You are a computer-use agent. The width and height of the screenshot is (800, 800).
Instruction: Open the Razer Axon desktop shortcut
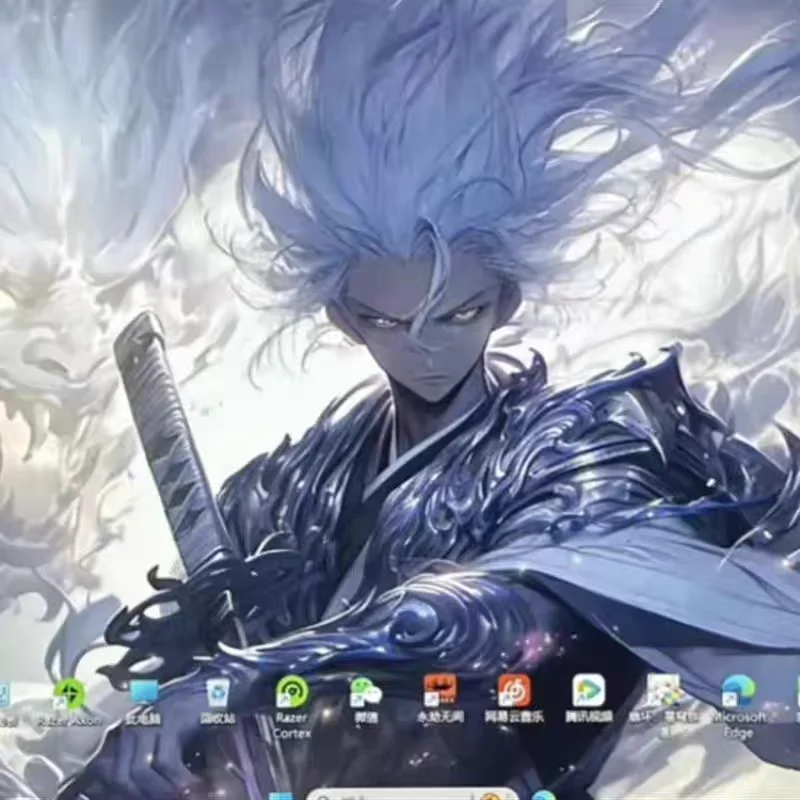click(70, 702)
